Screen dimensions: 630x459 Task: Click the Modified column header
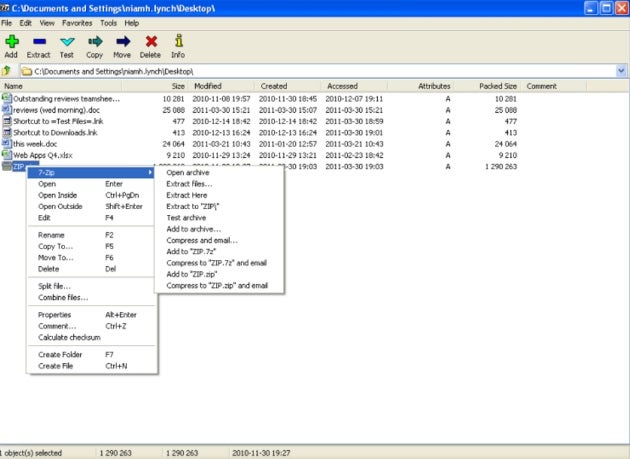coord(208,86)
